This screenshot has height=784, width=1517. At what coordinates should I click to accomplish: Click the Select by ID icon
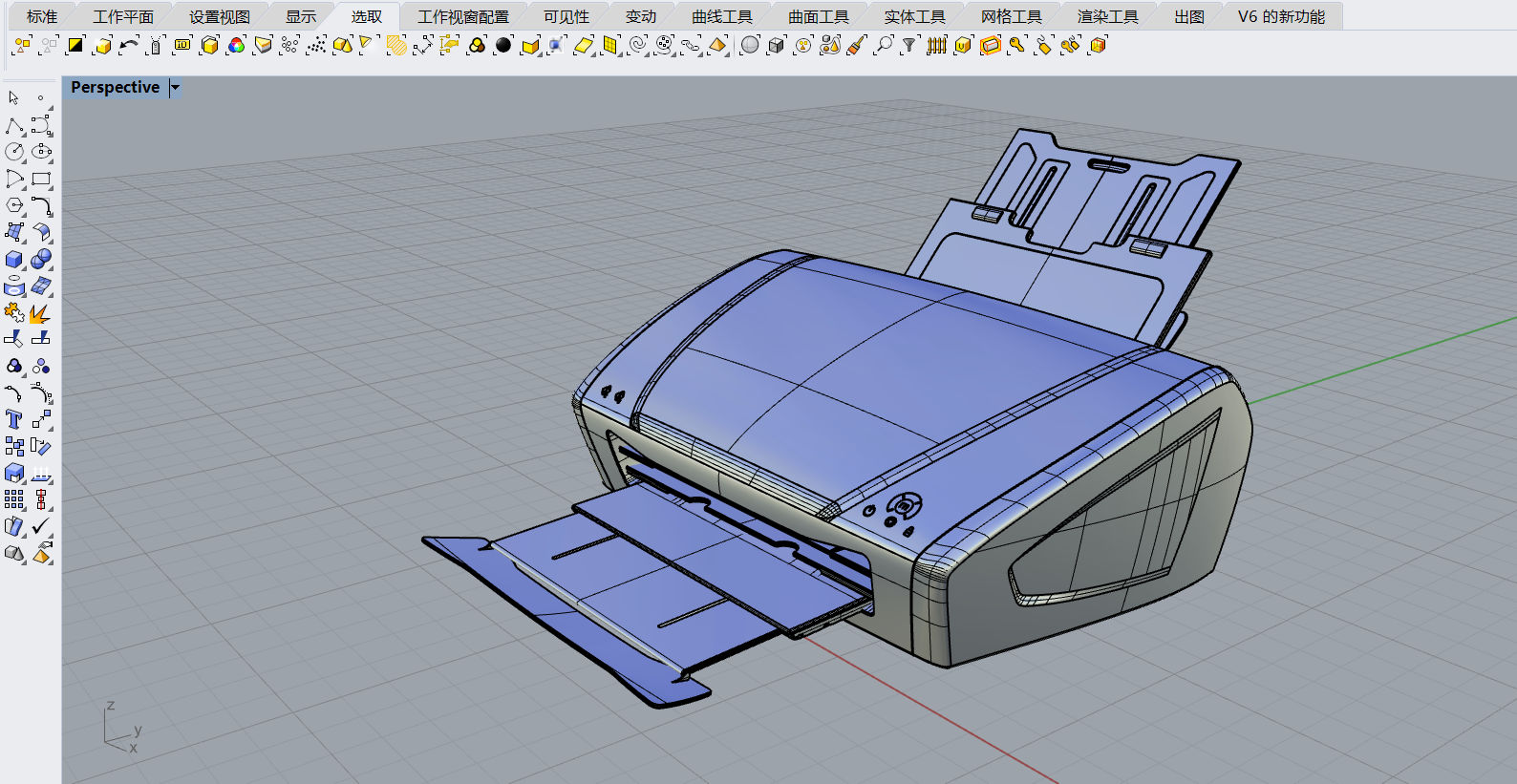click(182, 45)
